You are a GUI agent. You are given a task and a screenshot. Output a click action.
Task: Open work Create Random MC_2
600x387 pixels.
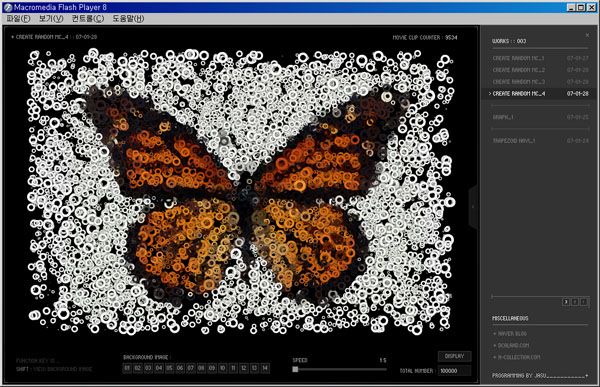pos(540,70)
